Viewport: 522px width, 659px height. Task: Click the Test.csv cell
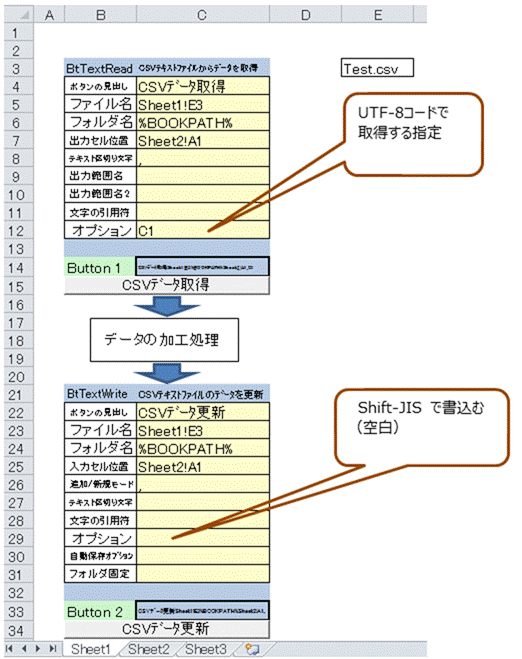[377, 68]
